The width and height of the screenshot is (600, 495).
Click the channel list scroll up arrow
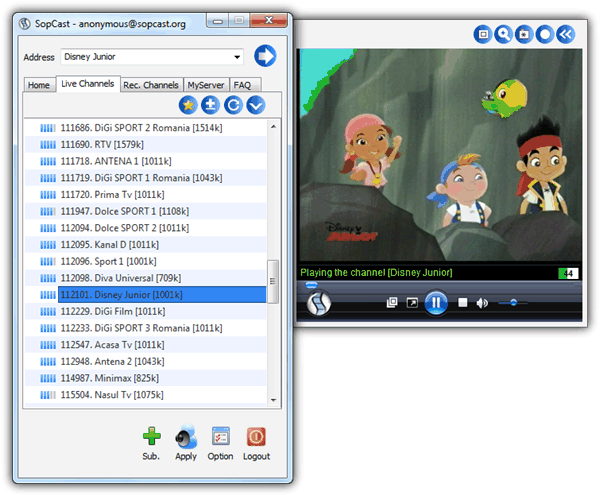point(273,127)
